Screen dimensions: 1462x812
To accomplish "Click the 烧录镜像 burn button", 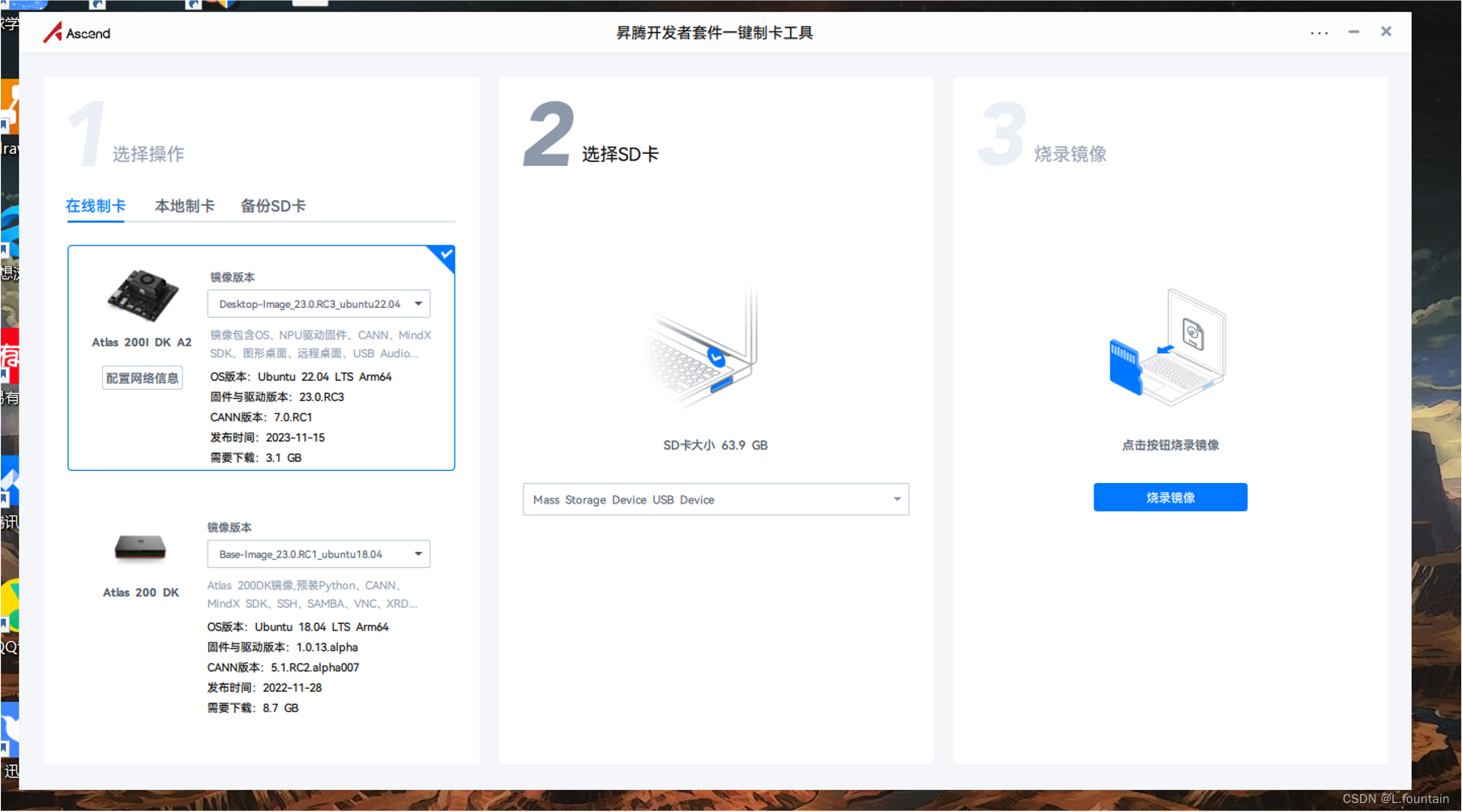I will 1170,498.
